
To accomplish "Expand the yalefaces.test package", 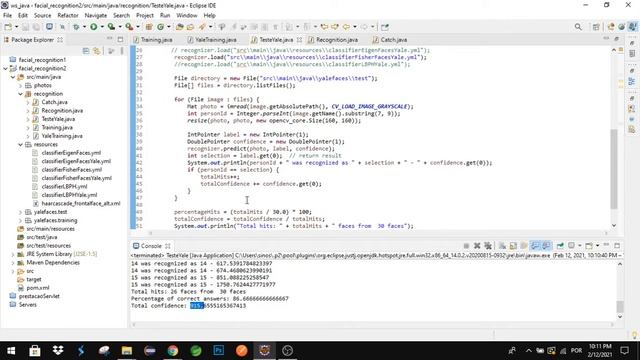I will click(20, 212).
